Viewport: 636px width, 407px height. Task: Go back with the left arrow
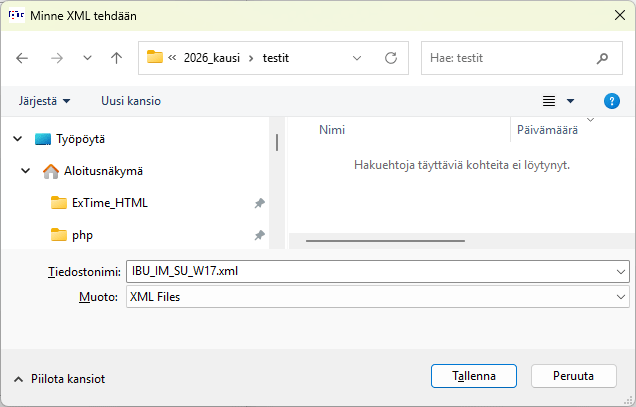click(x=23, y=58)
